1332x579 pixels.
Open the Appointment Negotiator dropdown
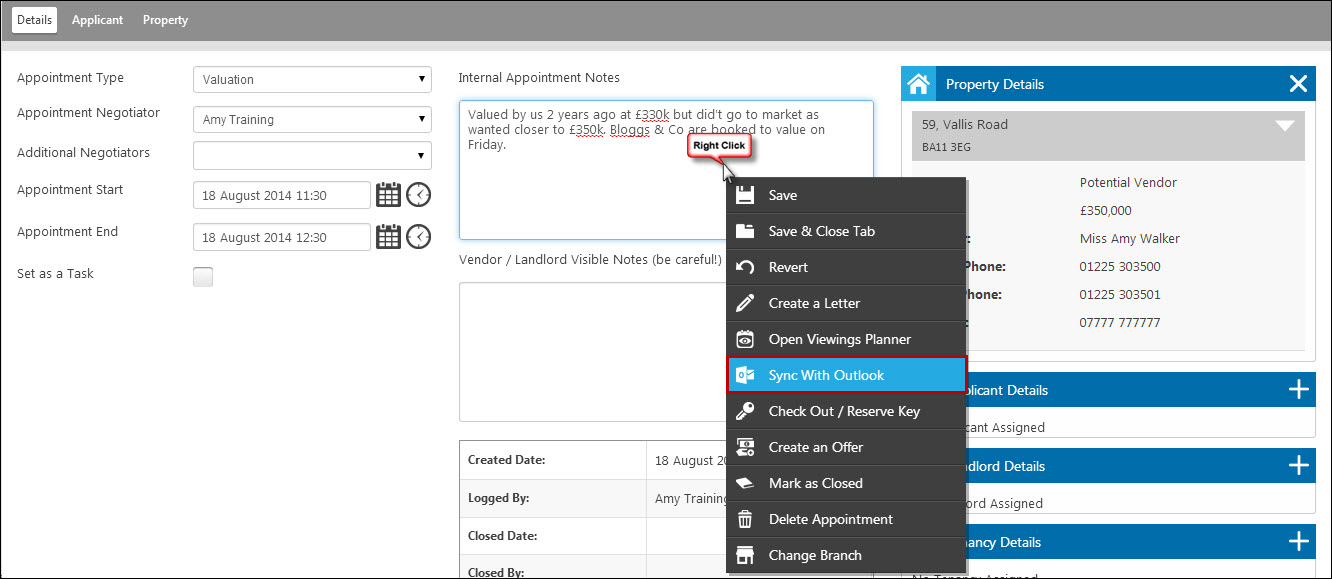point(312,120)
